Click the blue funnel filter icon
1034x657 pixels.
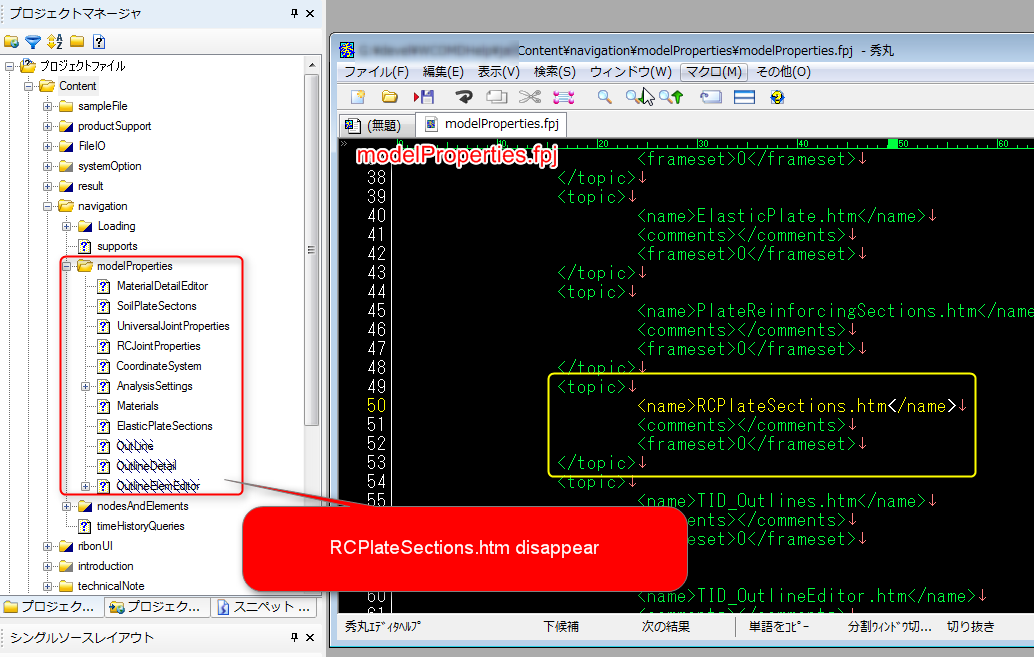click(x=33, y=42)
